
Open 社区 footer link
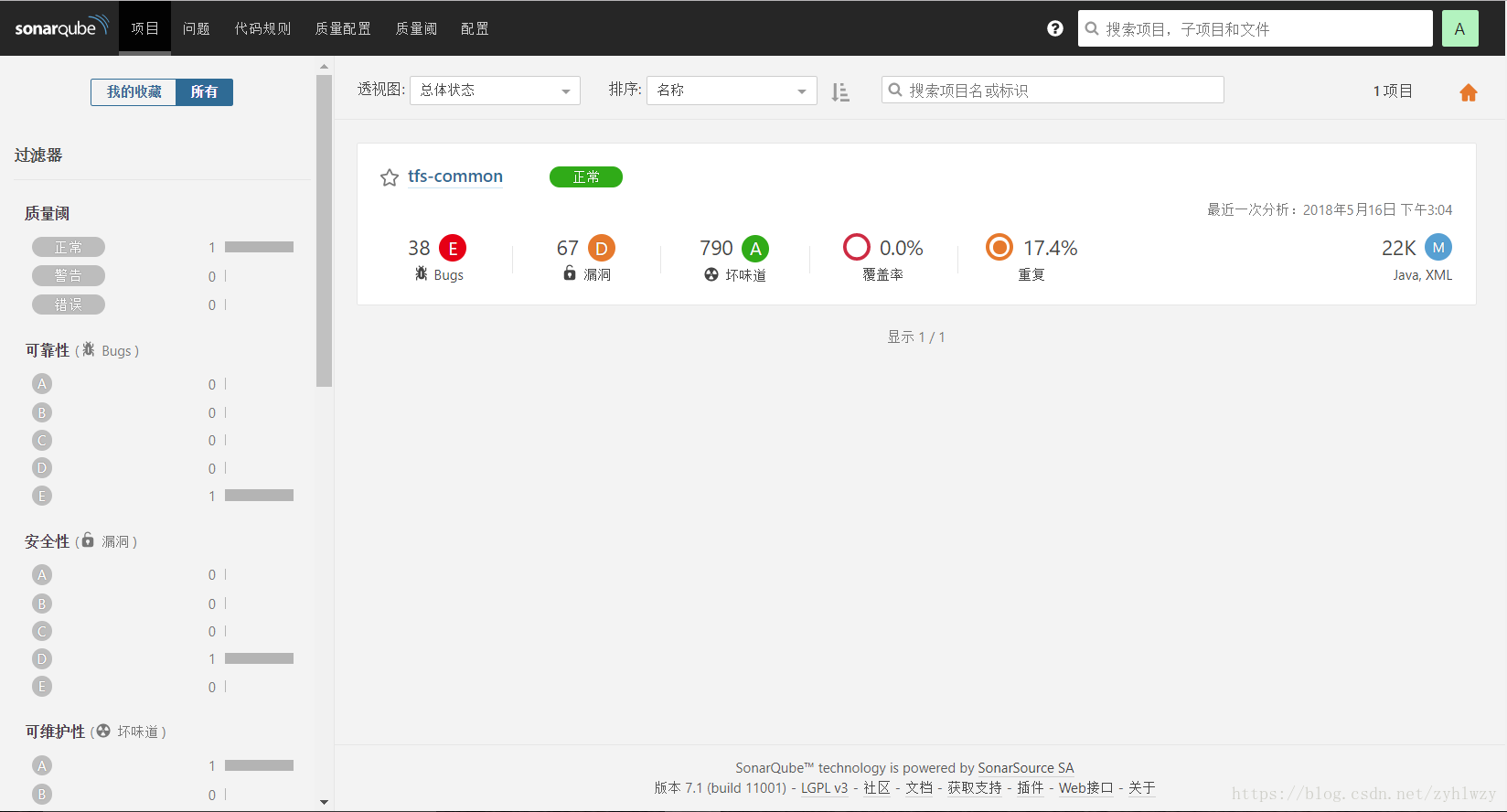pyautogui.click(x=877, y=787)
